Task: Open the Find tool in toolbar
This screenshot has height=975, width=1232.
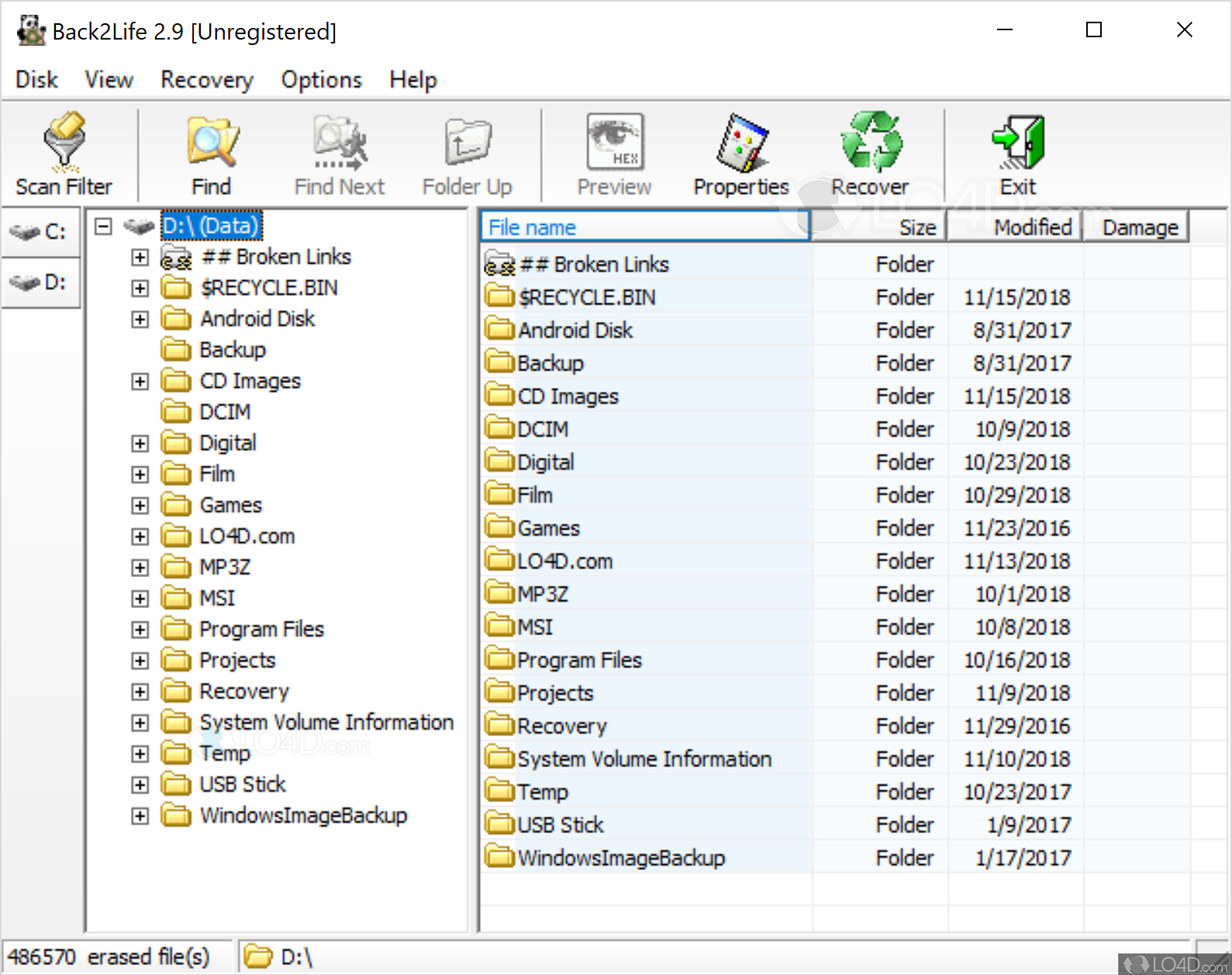Action: (212, 142)
